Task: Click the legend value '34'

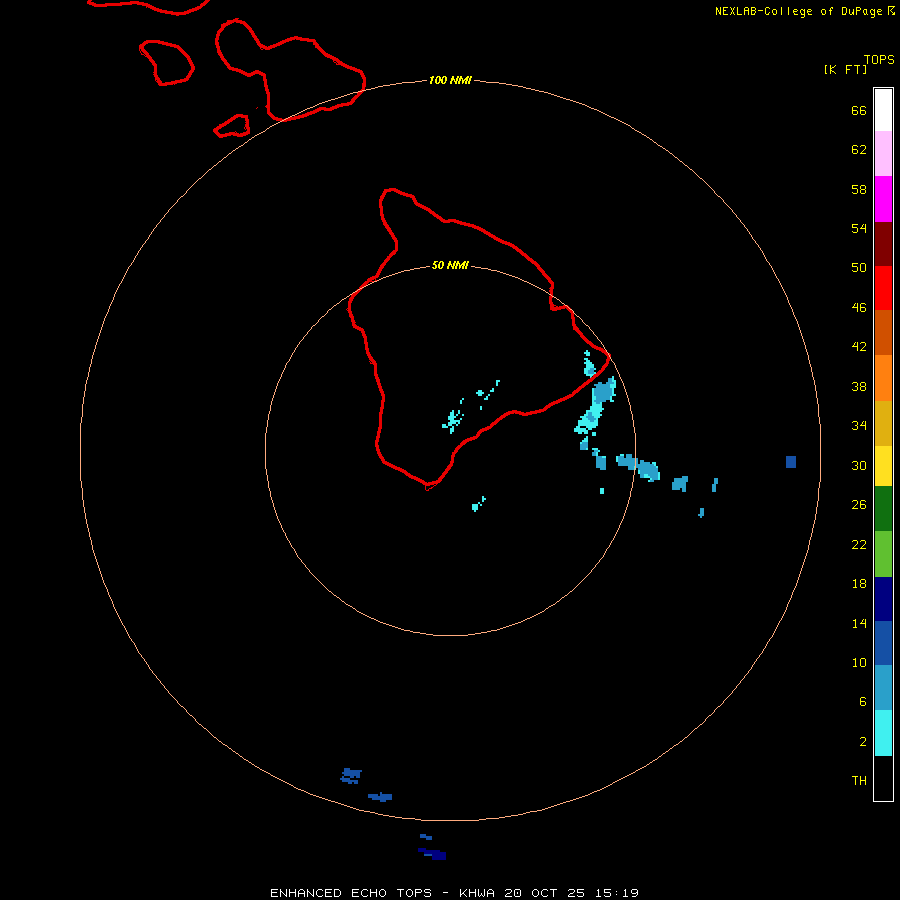Action: [x=859, y=426]
